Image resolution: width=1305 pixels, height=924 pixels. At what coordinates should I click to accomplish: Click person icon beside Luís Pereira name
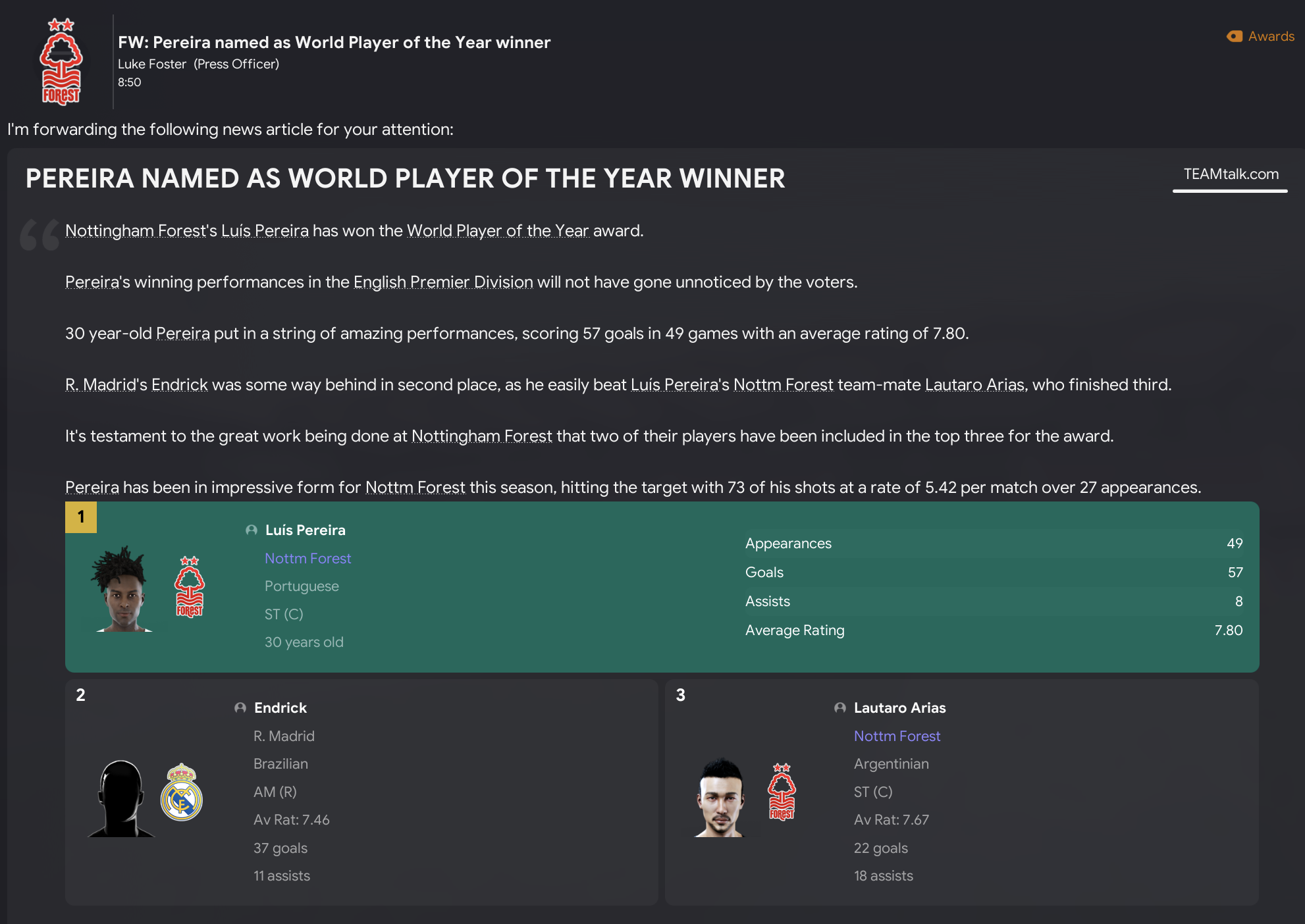pyautogui.click(x=252, y=530)
